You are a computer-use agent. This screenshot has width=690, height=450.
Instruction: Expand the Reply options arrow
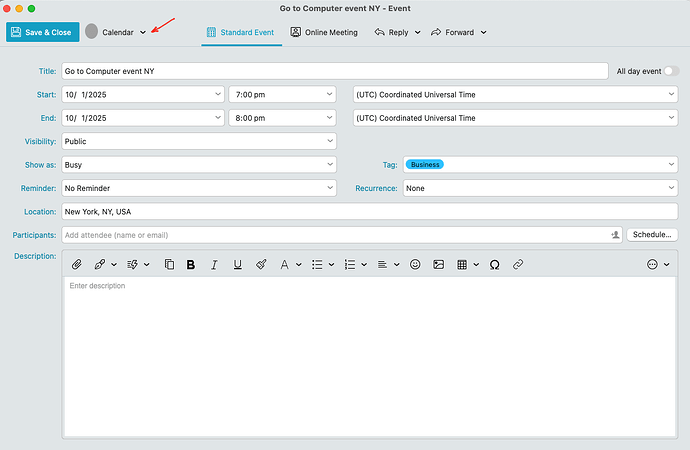[418, 32]
